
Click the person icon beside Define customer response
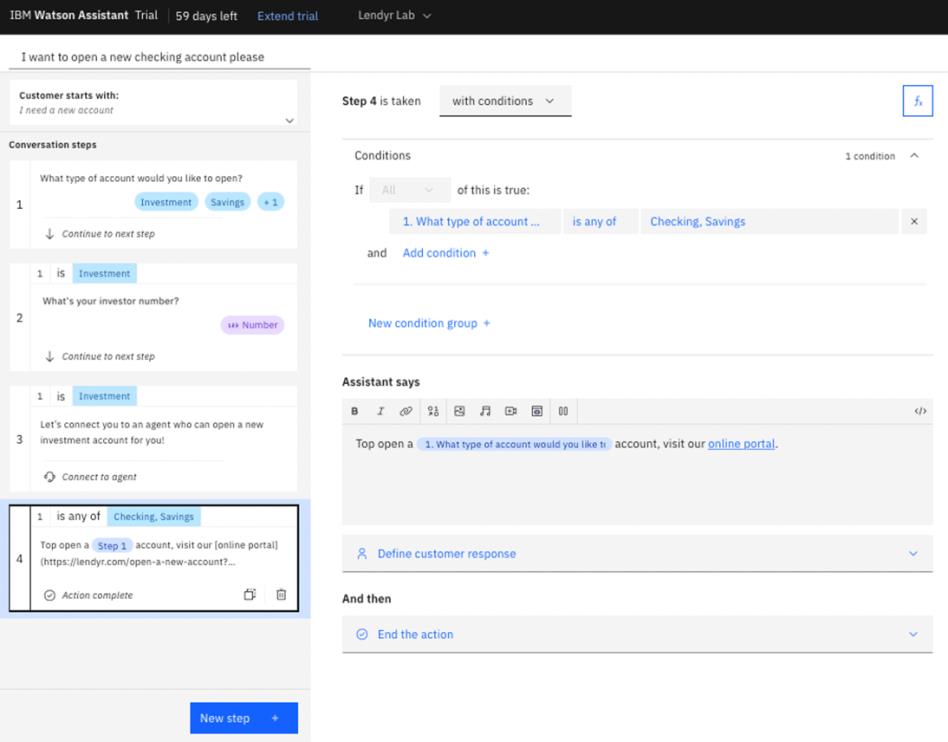point(362,553)
